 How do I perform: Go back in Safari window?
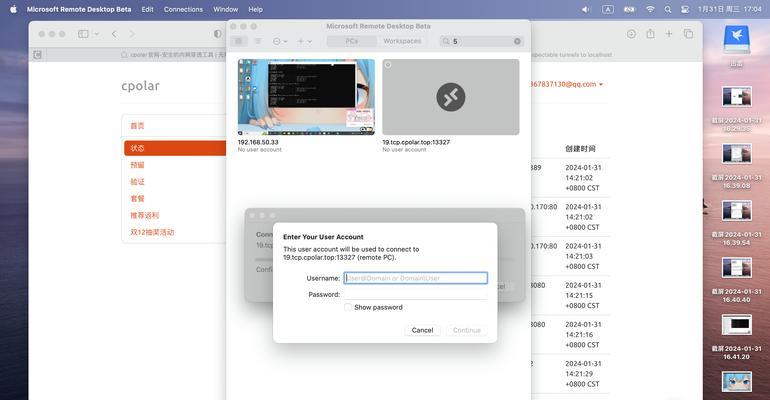tap(114, 34)
